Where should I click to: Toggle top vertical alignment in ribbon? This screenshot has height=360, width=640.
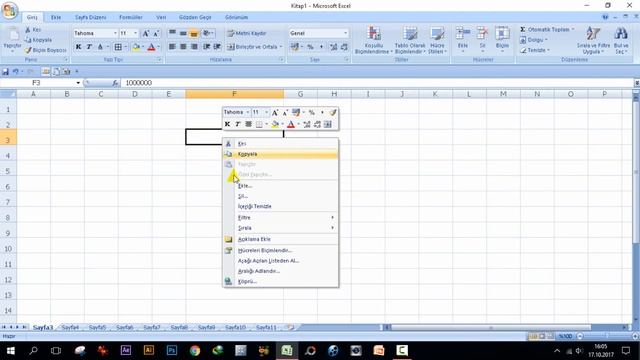coord(173,33)
